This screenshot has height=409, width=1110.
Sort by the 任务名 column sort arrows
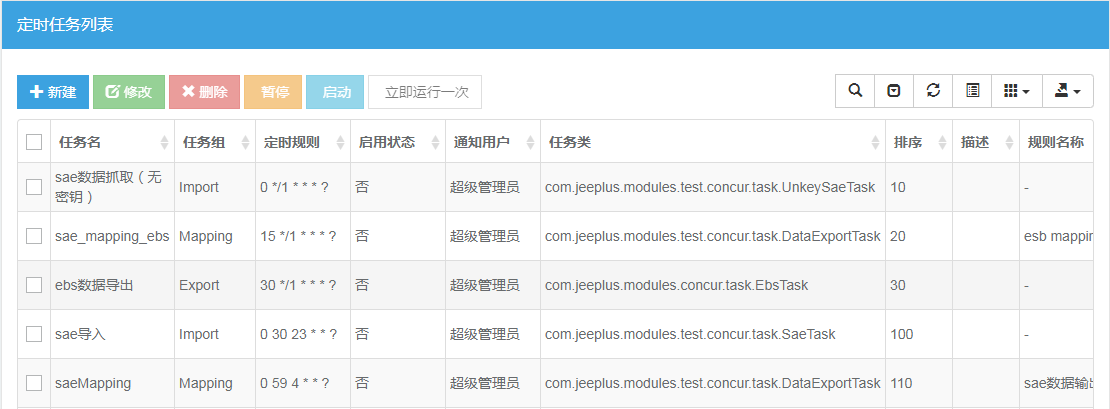click(x=164, y=142)
